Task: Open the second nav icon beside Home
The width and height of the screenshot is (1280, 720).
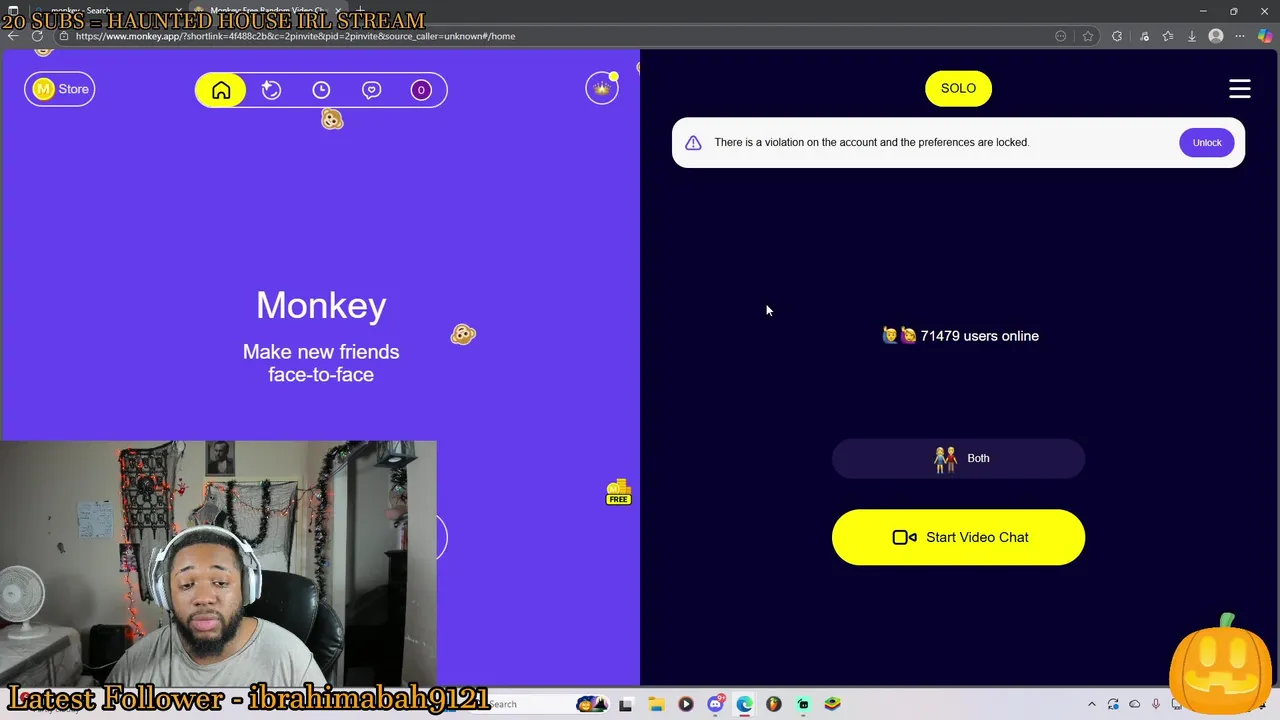Action: click(271, 90)
